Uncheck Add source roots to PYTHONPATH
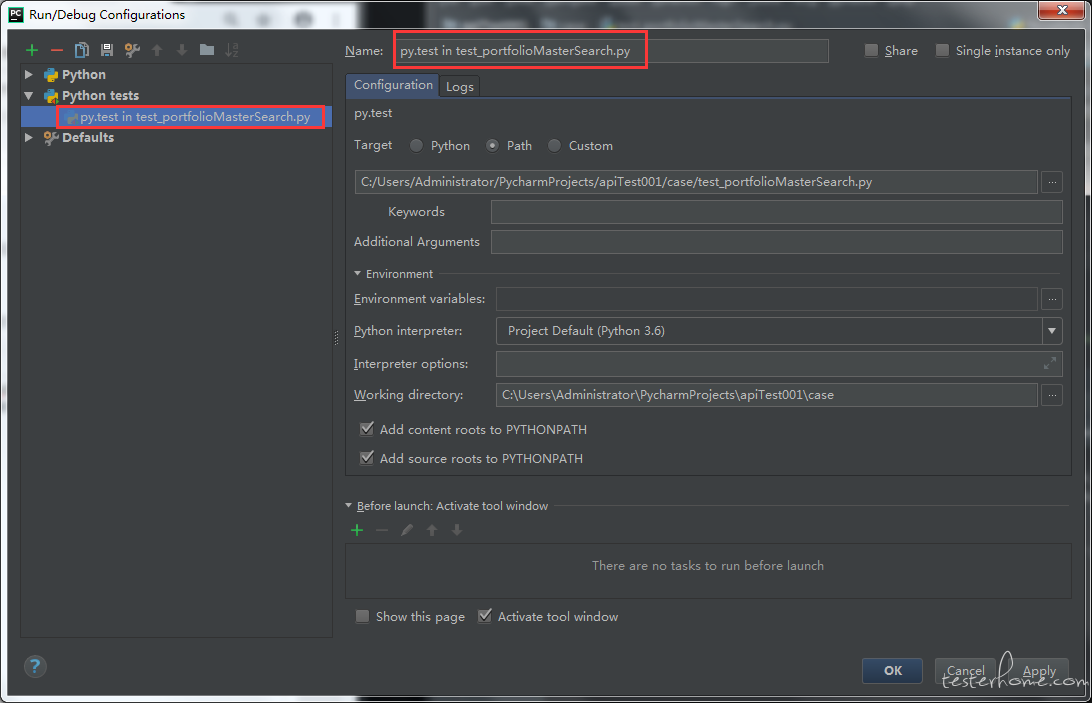This screenshot has width=1092, height=703. [366, 458]
